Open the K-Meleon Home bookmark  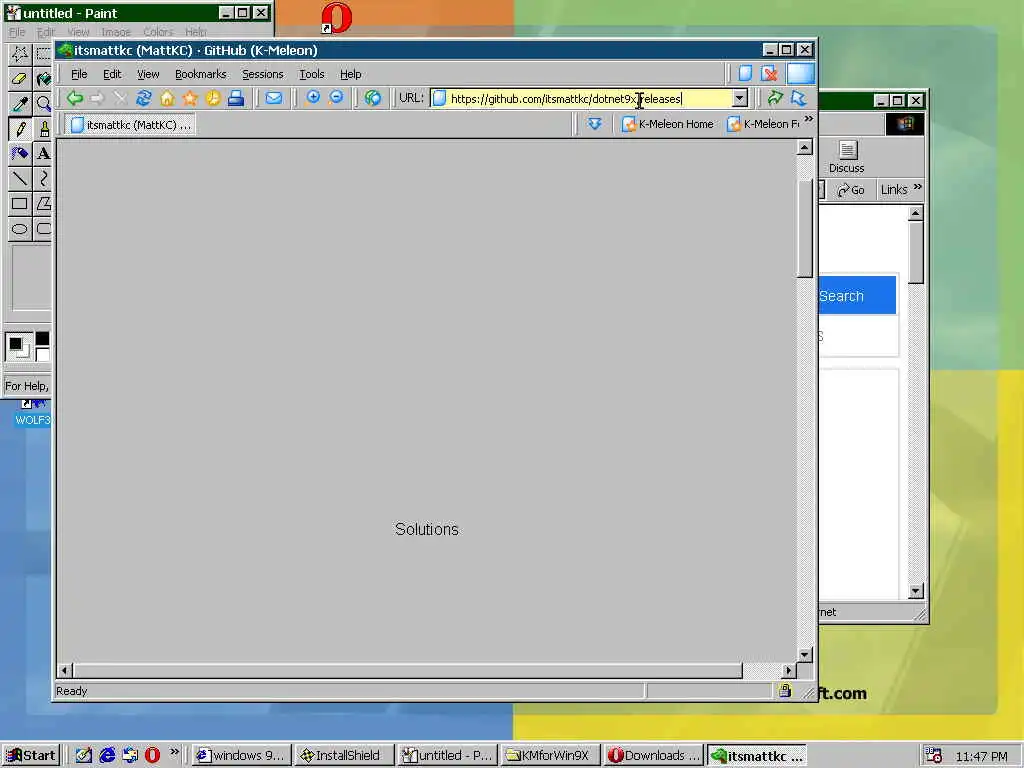coord(667,123)
